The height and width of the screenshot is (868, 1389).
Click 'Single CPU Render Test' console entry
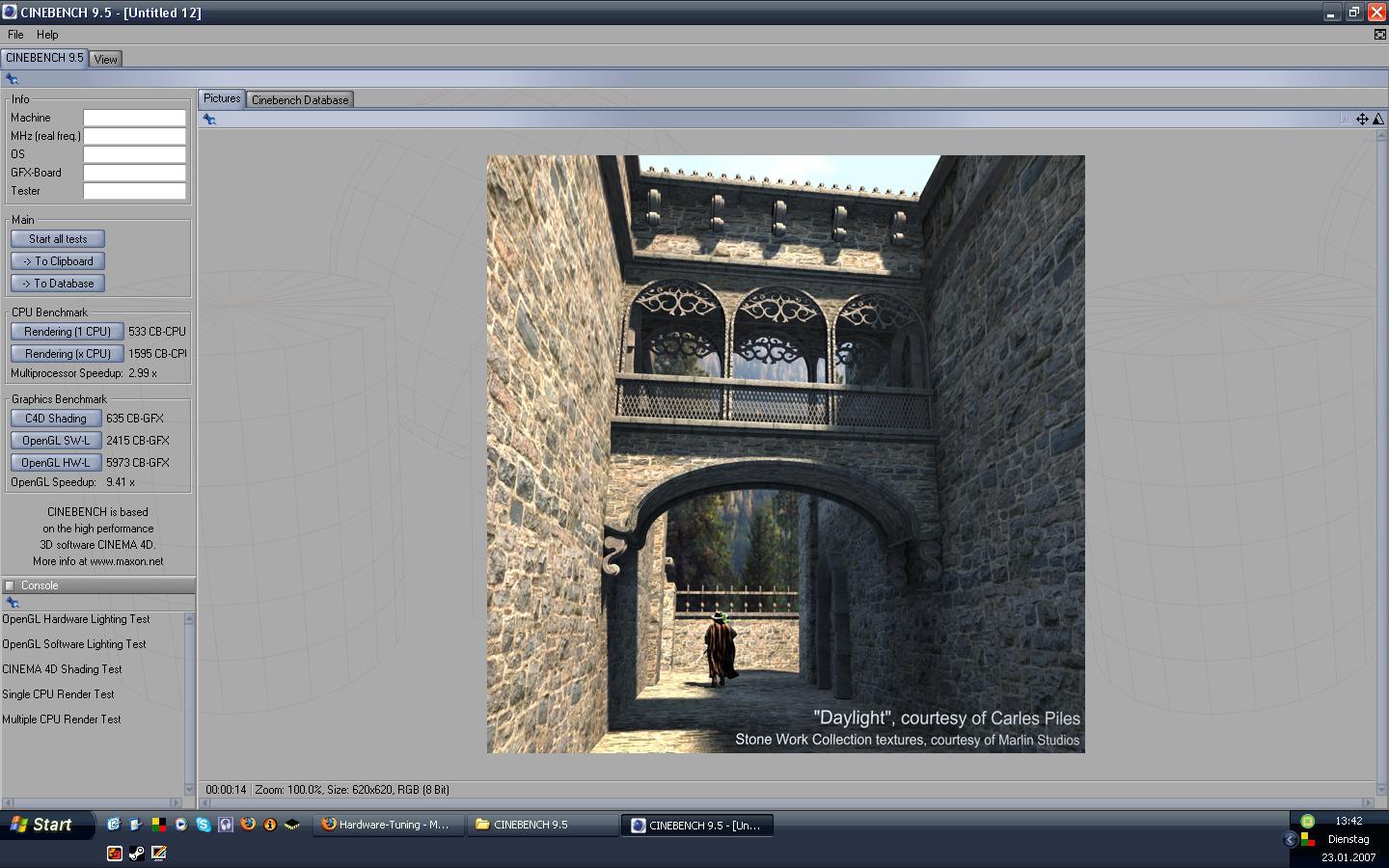point(58,694)
